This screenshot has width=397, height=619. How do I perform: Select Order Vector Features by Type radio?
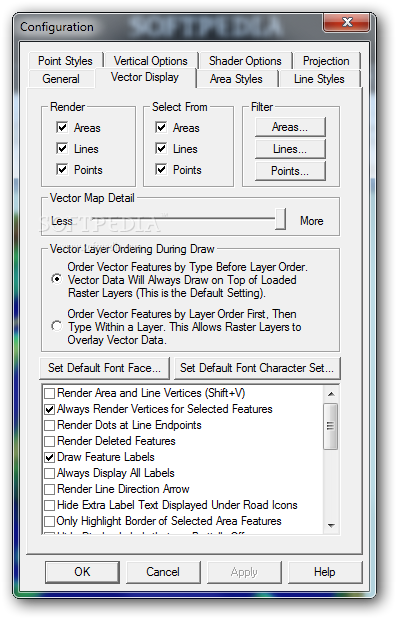pos(57,279)
